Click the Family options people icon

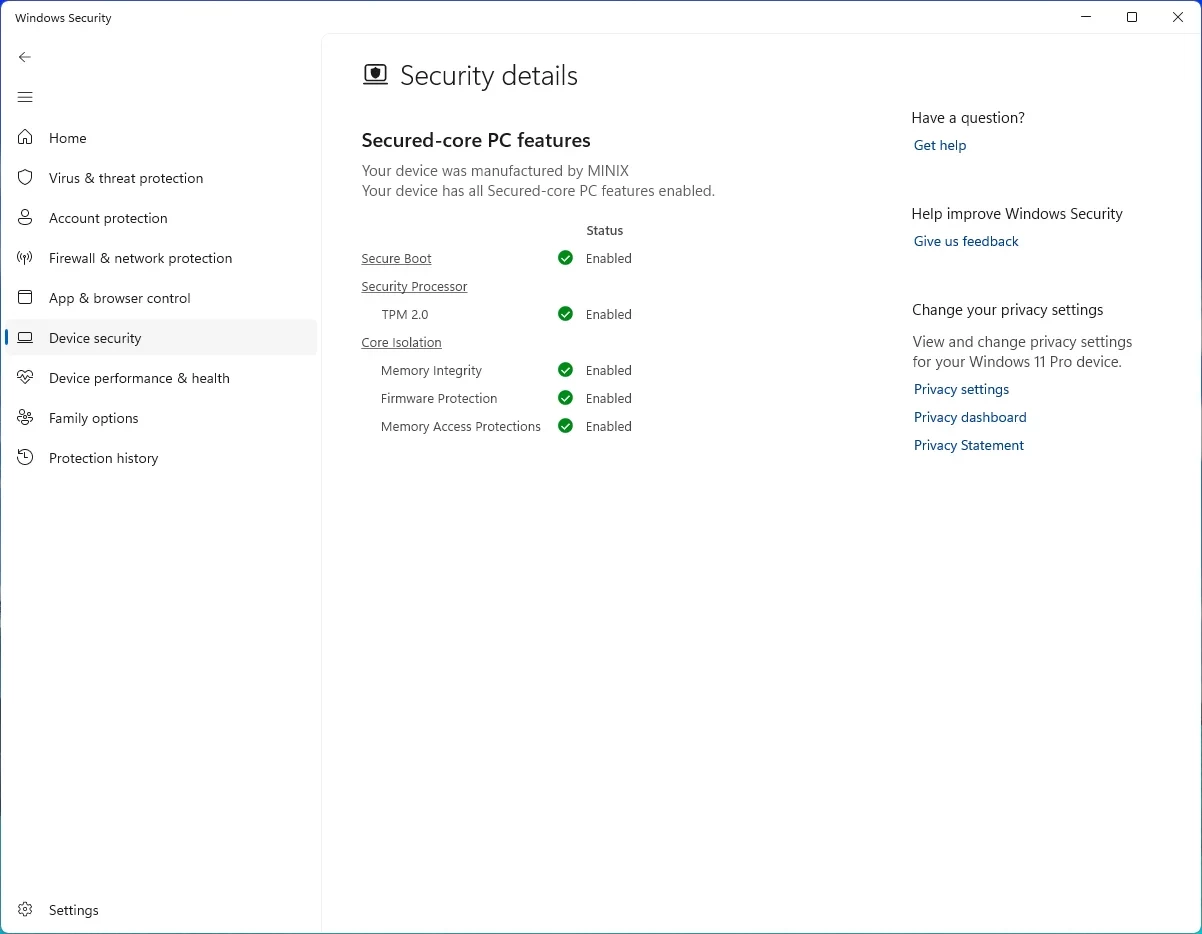(26, 418)
